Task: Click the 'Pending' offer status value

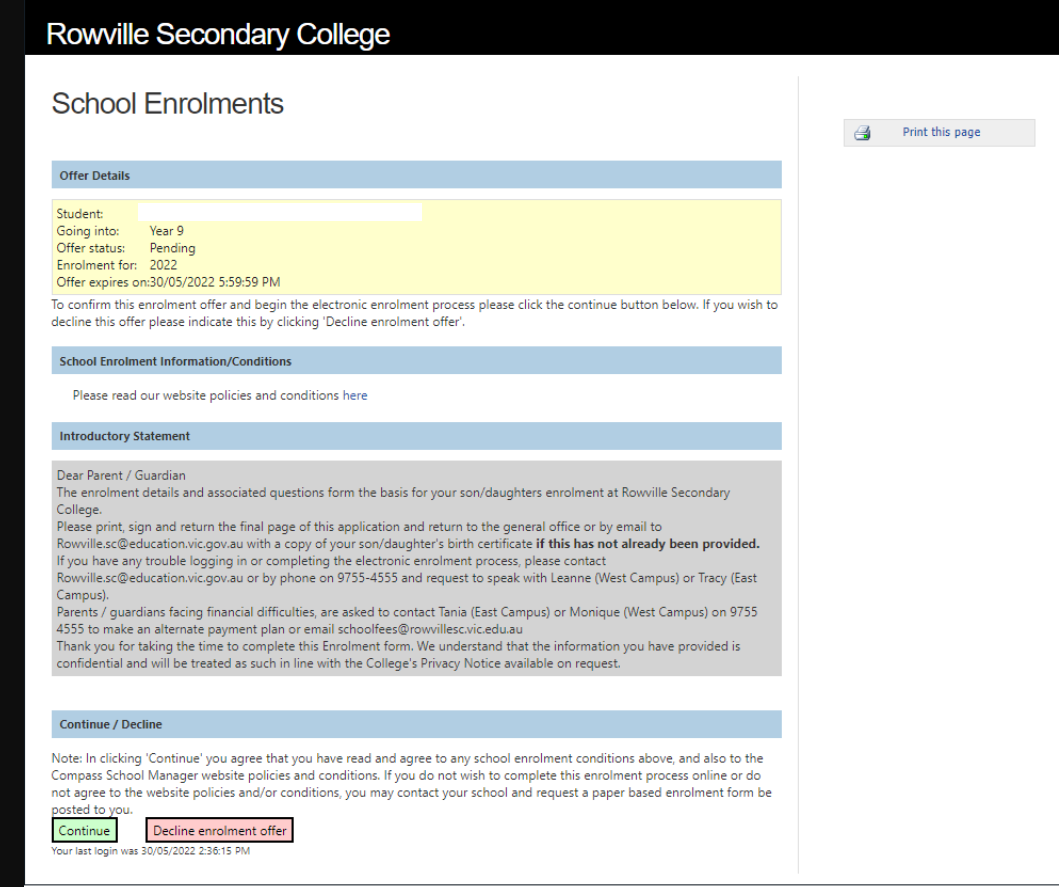Action: coord(172,248)
